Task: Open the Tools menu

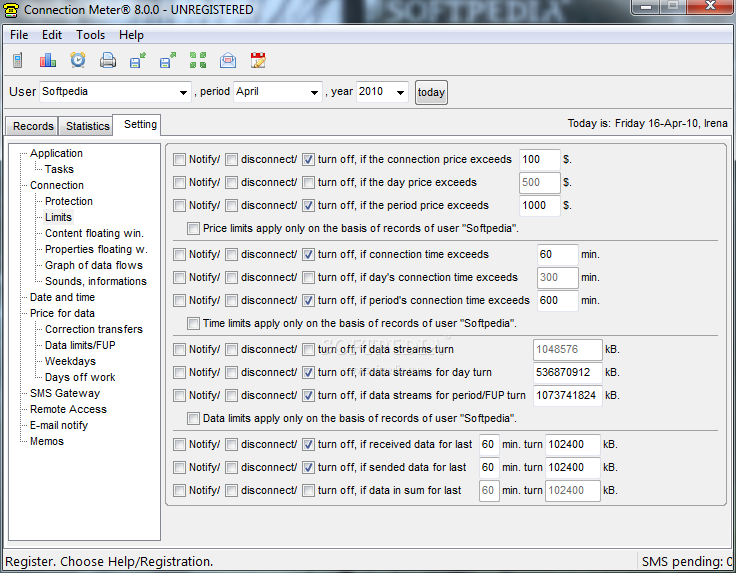Action: pos(91,35)
